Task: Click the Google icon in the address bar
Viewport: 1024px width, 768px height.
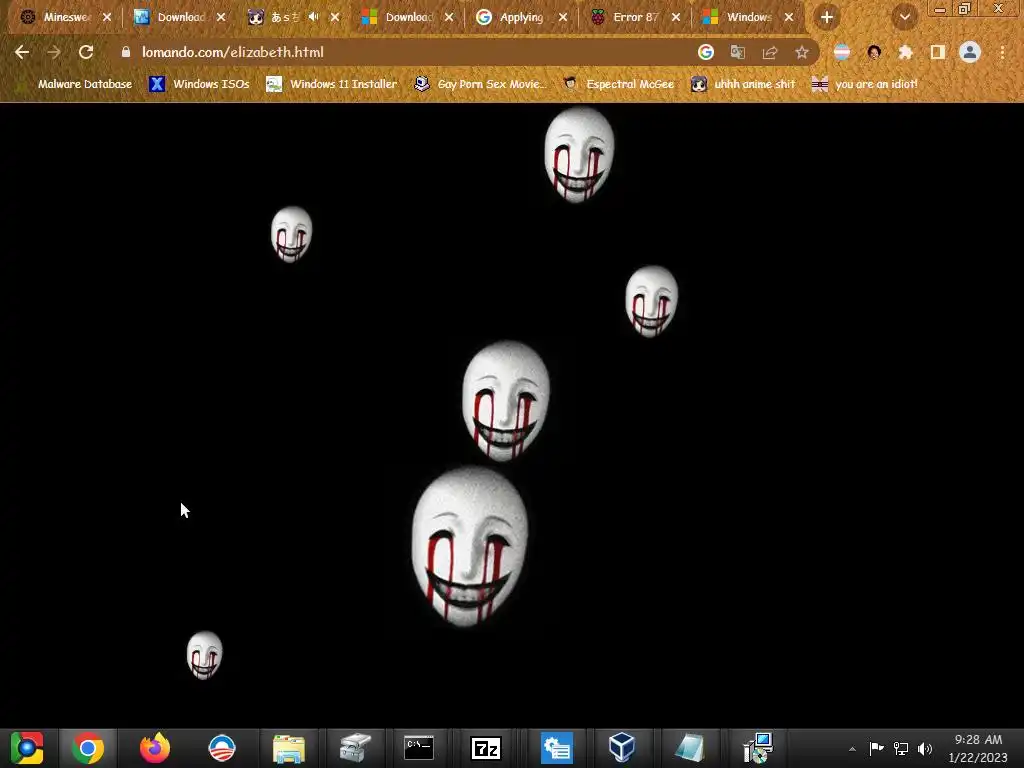Action: pos(705,52)
